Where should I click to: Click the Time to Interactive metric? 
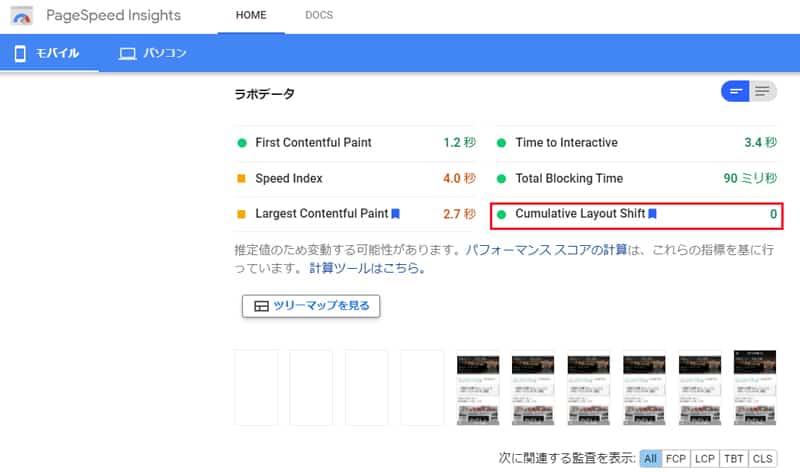point(636,143)
